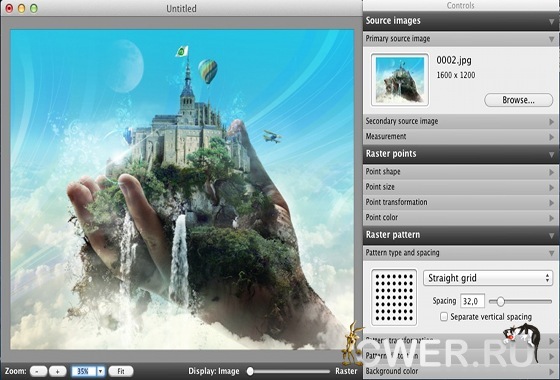Open the zoom percentage dropdown arrow
Image resolution: width=560 pixels, height=380 pixels.
(101, 371)
